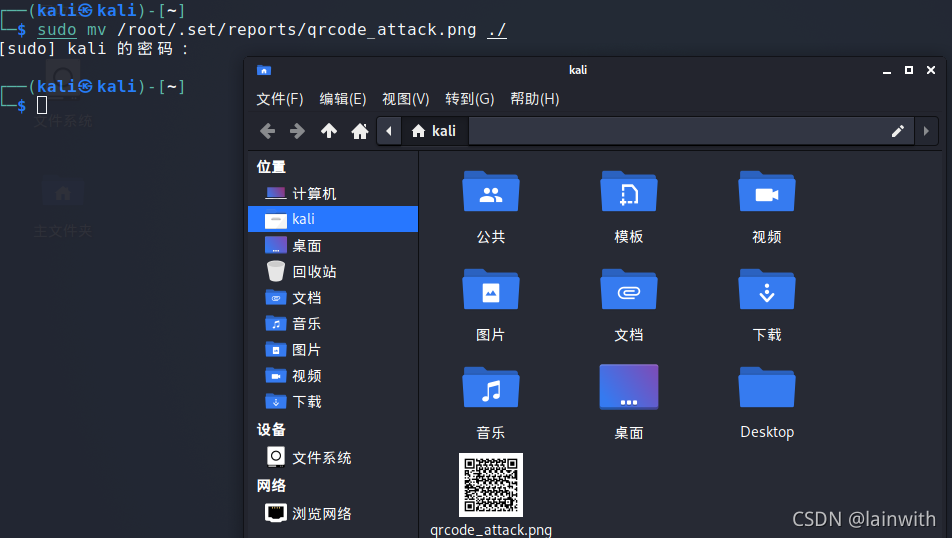Select the 模板 folder icon
The height and width of the screenshot is (538, 952).
point(629,191)
